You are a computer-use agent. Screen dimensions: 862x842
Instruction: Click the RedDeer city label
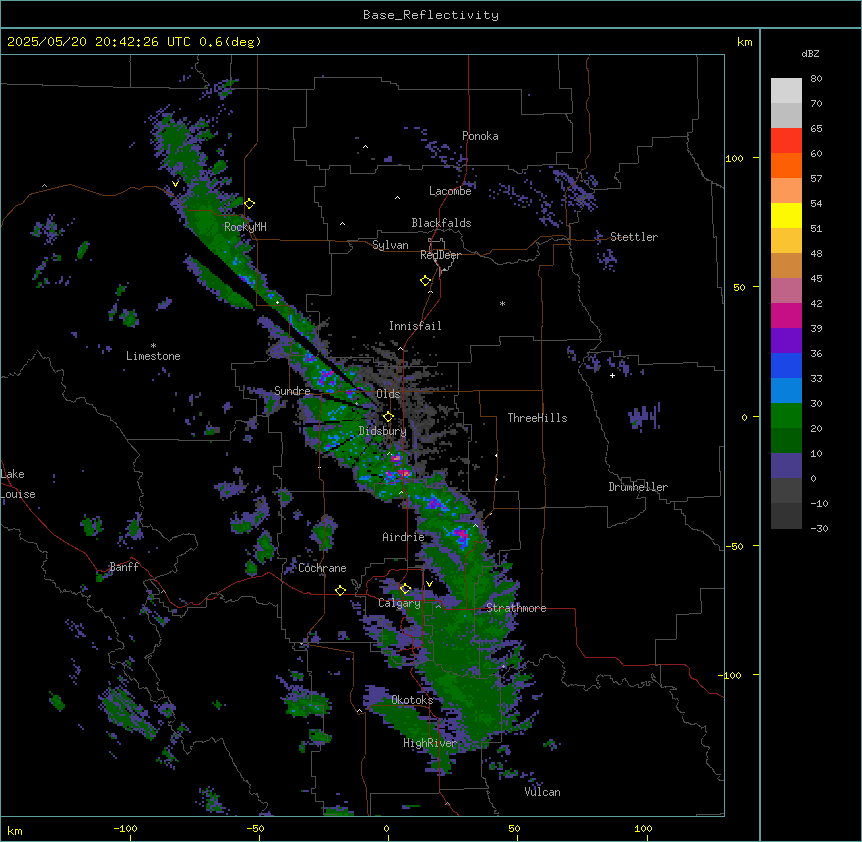[440, 255]
